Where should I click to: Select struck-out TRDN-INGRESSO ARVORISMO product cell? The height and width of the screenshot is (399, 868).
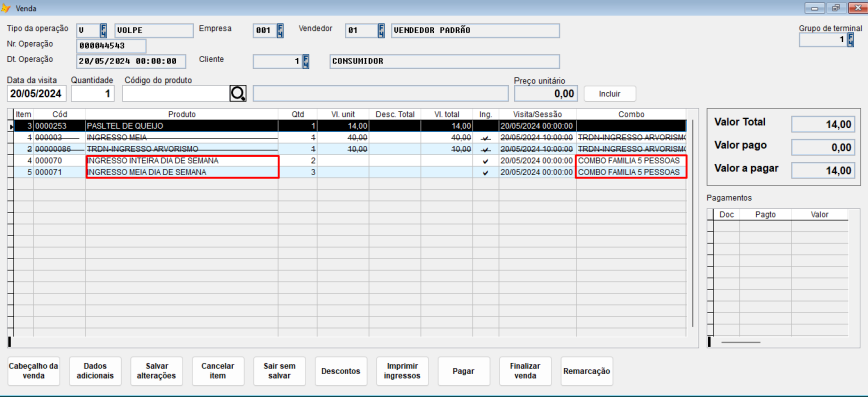pyautogui.click(x=182, y=149)
